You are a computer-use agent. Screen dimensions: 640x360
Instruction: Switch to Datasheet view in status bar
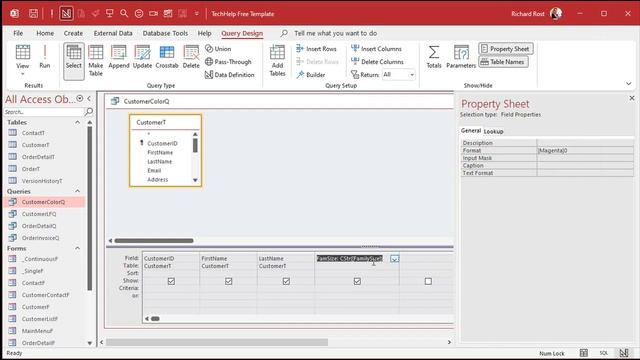pyautogui.click(x=584, y=353)
